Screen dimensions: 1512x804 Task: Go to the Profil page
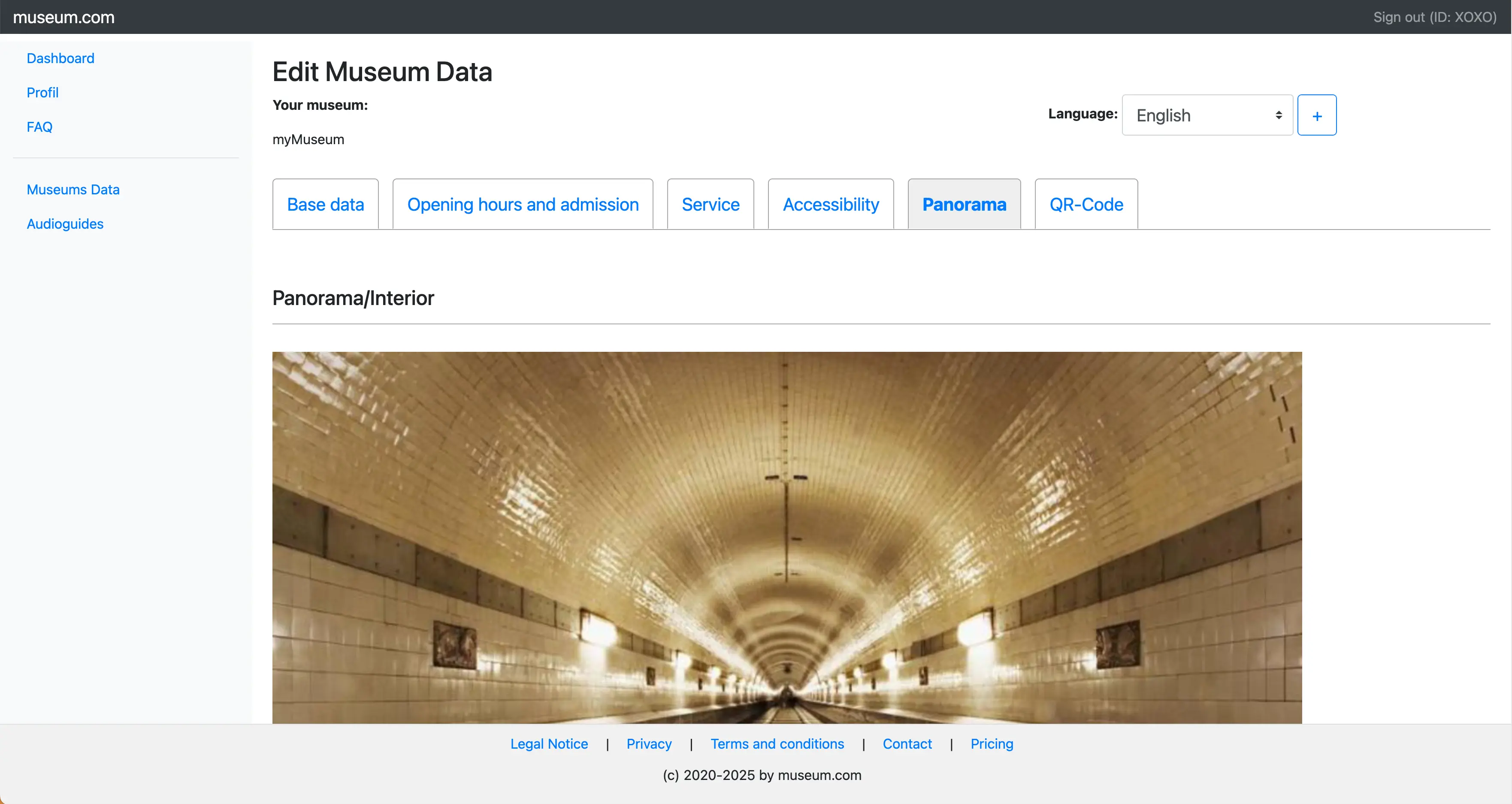42,93
